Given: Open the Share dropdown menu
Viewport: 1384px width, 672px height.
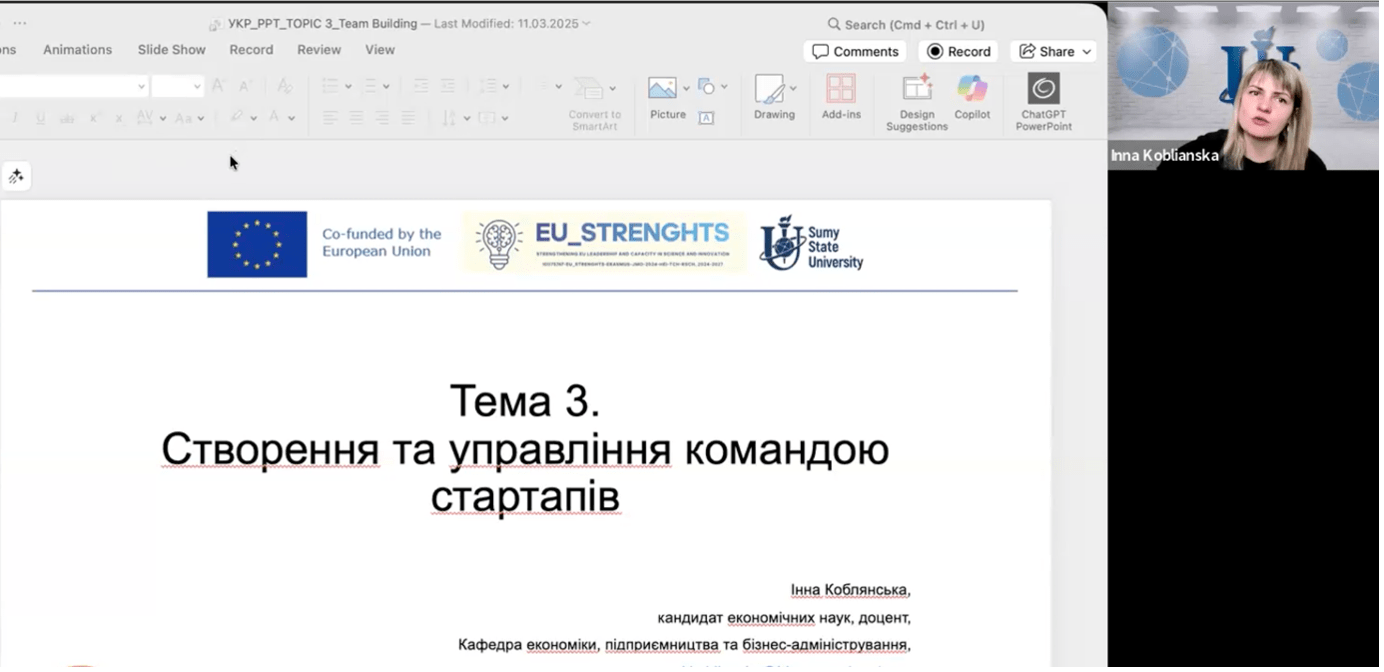Looking at the screenshot, I should coord(1056,52).
